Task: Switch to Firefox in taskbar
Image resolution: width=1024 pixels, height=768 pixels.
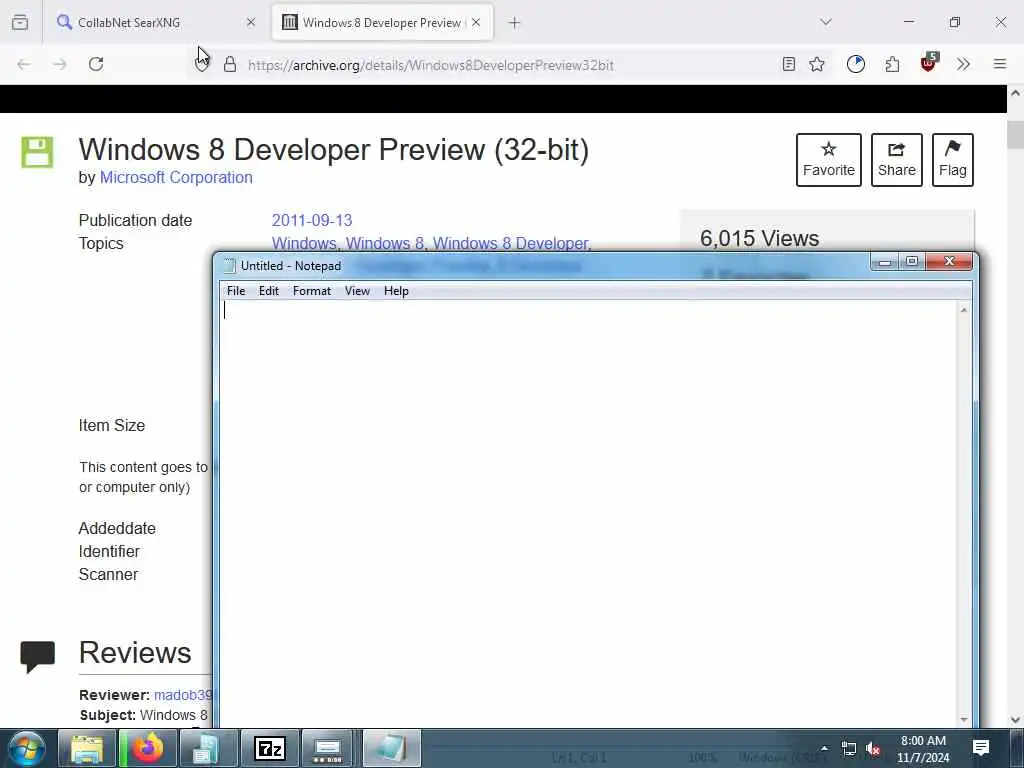Action: click(148, 748)
